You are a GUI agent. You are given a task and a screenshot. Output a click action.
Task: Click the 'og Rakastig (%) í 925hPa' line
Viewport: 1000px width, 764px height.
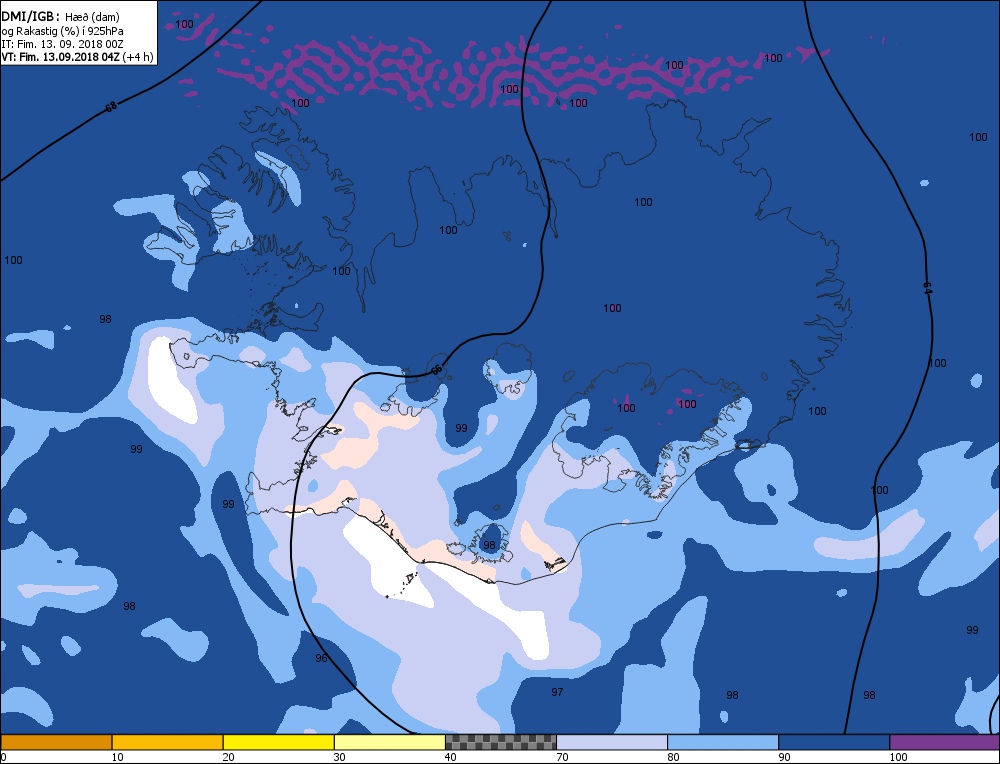click(x=62, y=31)
